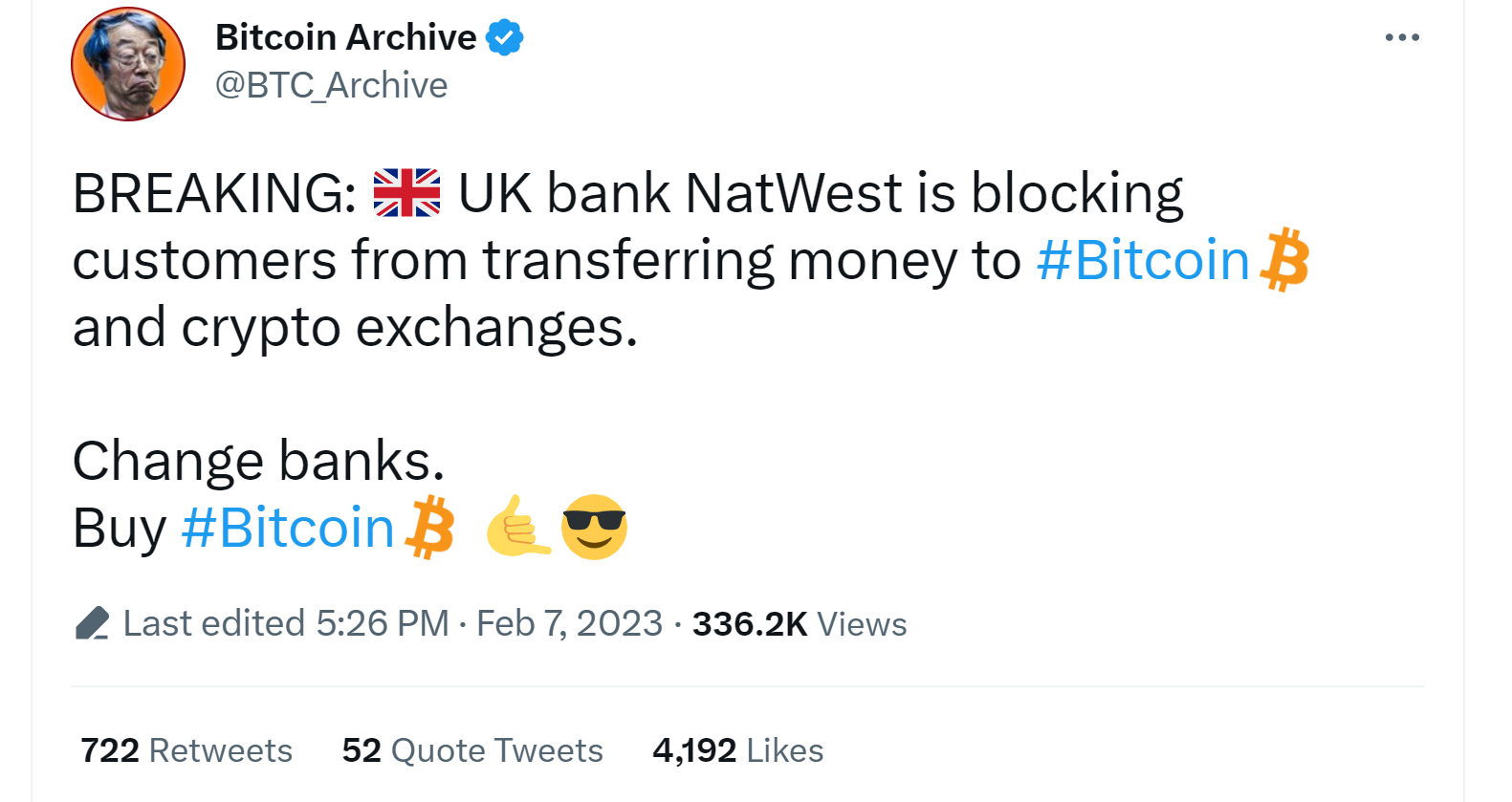Click the Bitcoin Archive display name

(345, 37)
